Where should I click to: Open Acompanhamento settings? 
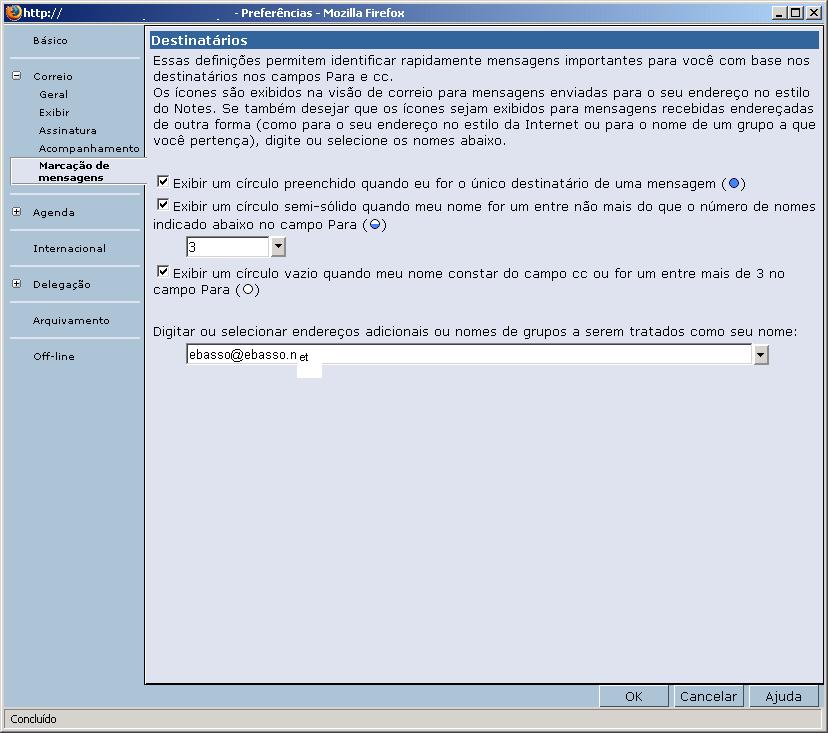[x=89, y=148]
